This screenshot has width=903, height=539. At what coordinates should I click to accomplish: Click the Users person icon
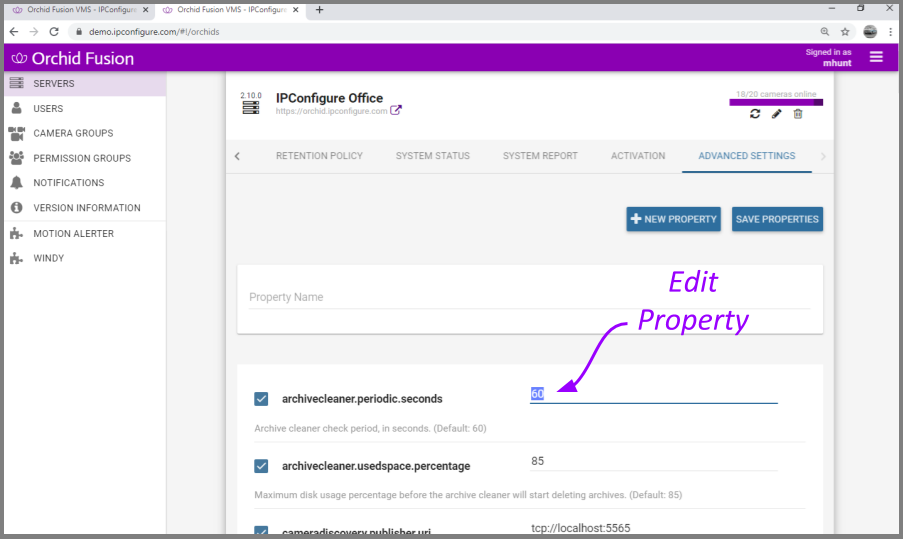click(17, 108)
